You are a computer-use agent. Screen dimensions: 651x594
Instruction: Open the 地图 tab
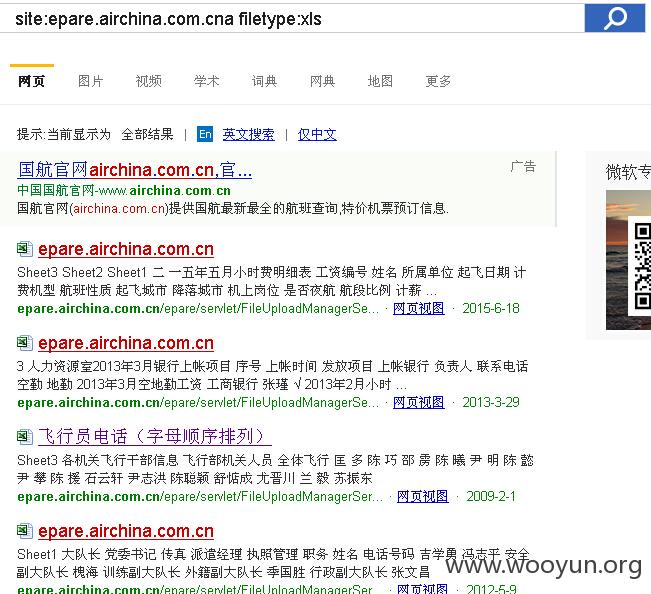tap(380, 81)
